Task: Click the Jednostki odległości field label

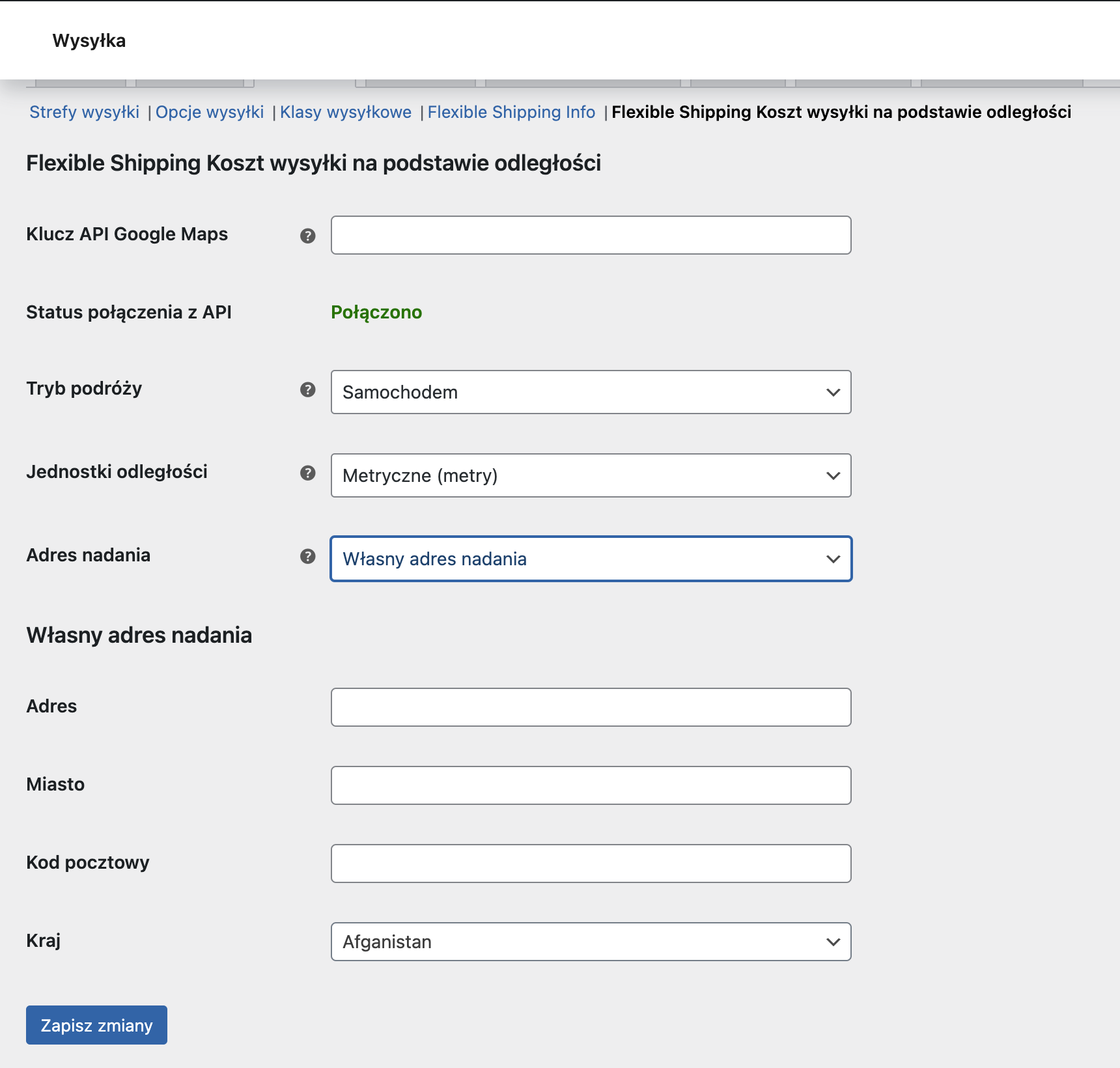Action: click(117, 471)
